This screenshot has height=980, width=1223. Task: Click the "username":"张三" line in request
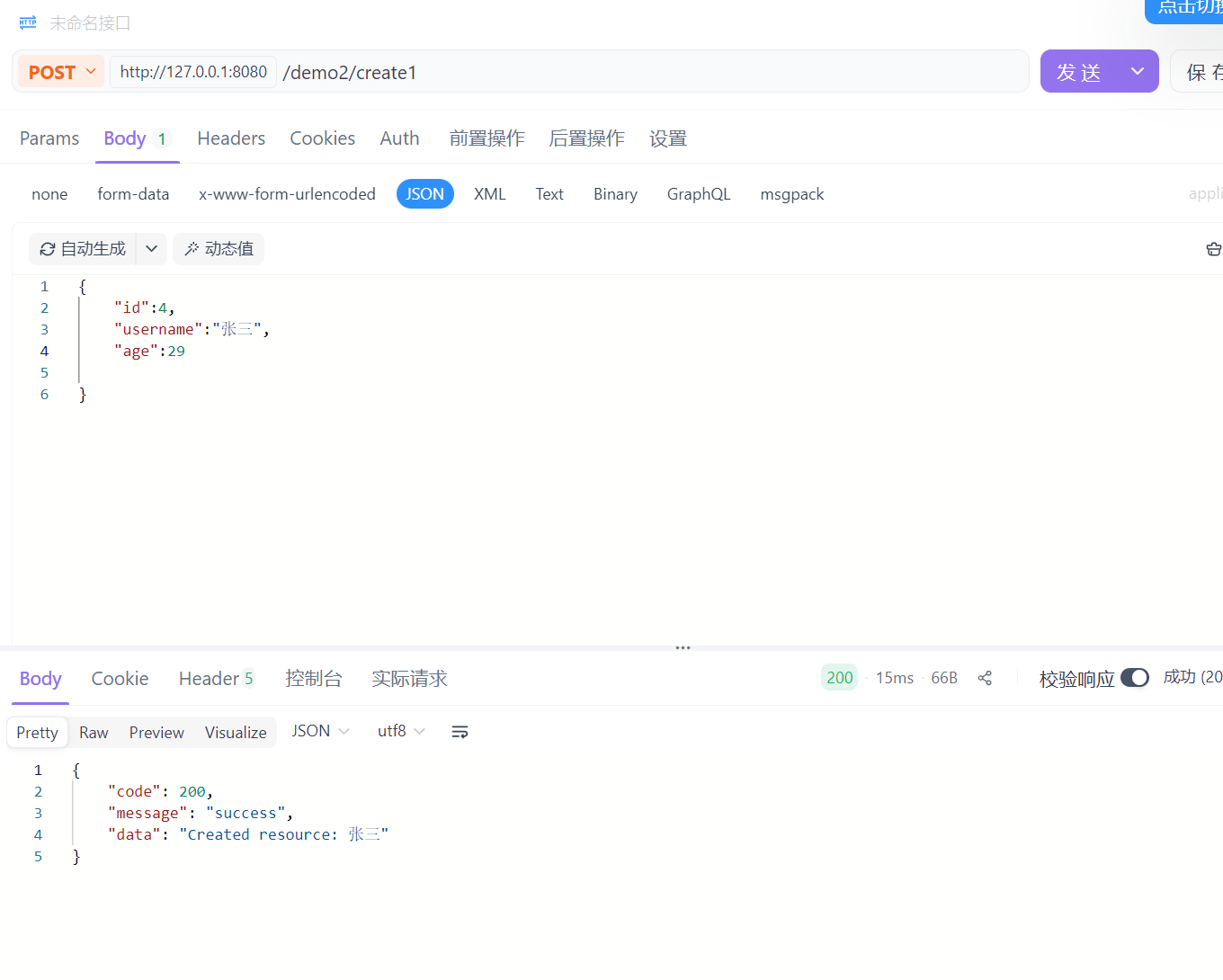pos(192,329)
